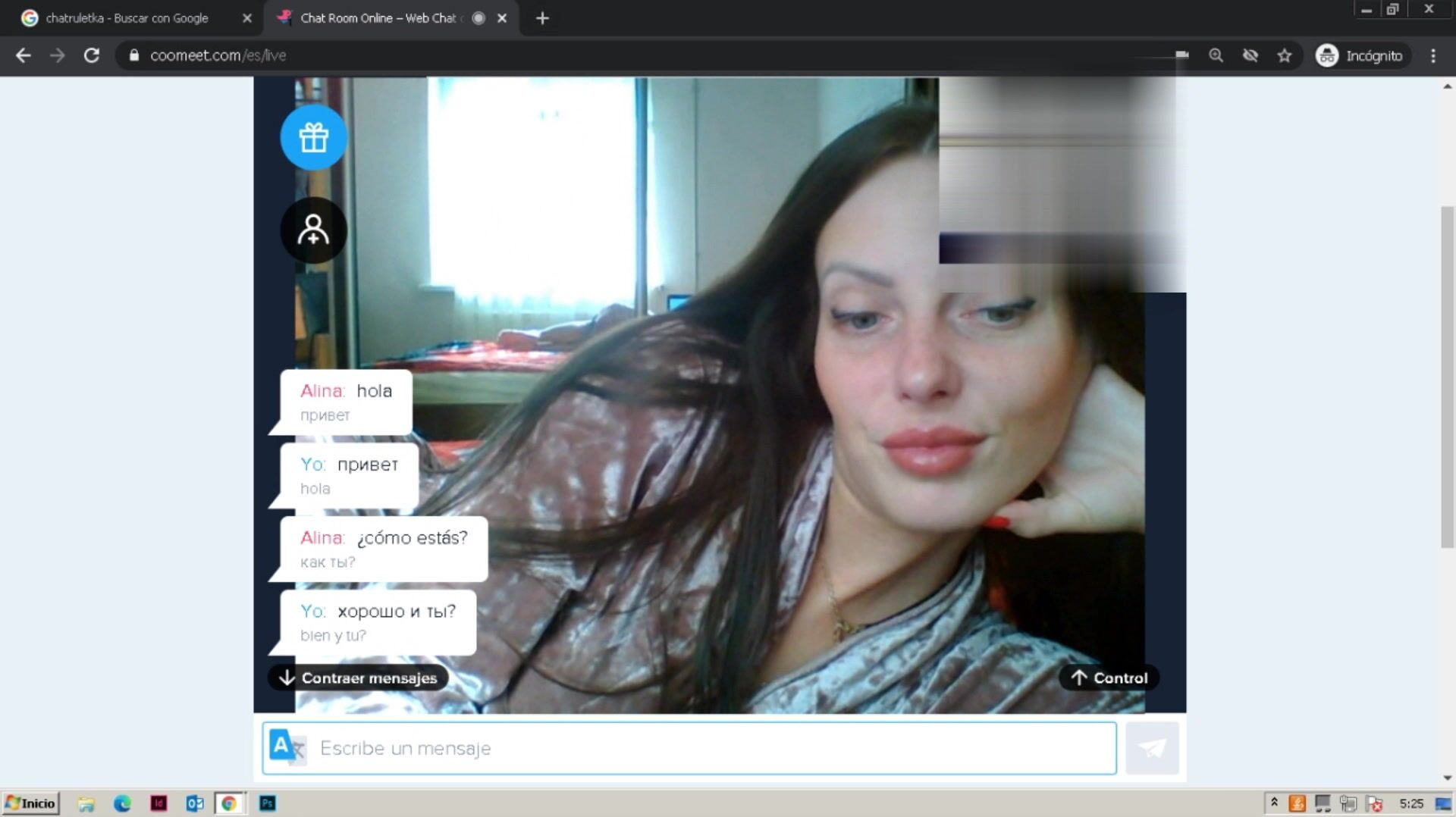Click the Yo хорошо и ты? message
The height and width of the screenshot is (817, 1456).
378,622
